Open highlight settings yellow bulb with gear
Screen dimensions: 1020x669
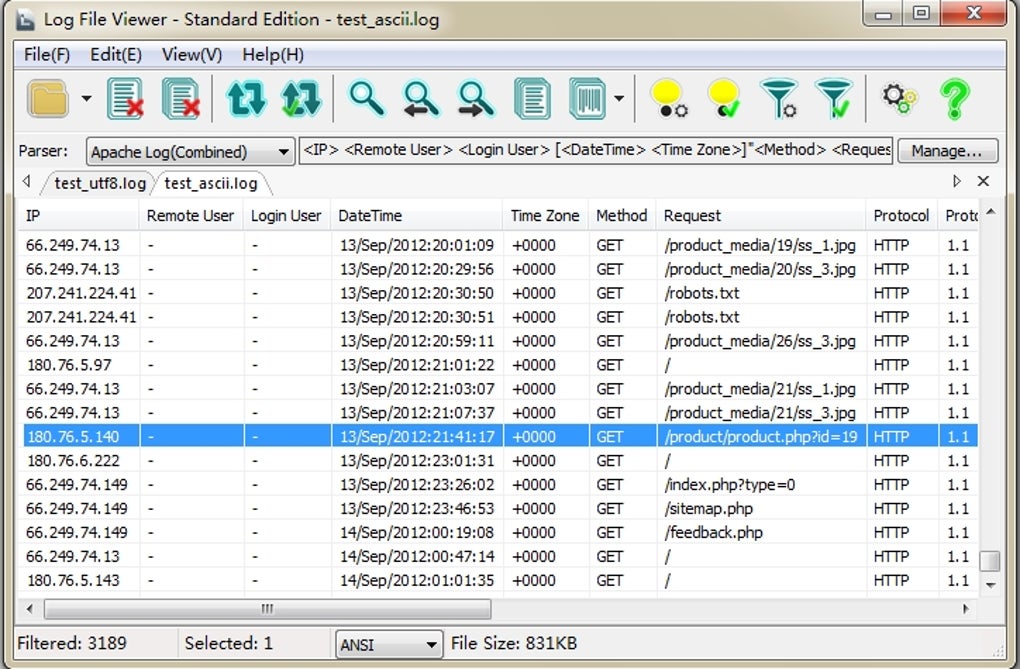[x=669, y=99]
